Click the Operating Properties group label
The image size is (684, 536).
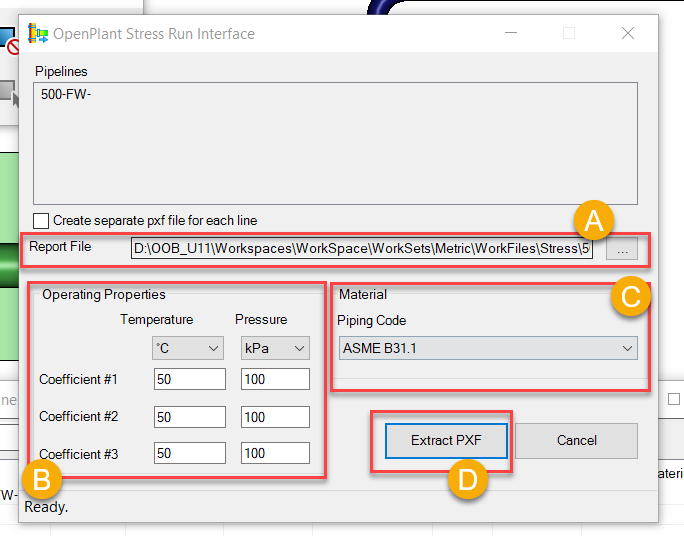pyautogui.click(x=104, y=295)
